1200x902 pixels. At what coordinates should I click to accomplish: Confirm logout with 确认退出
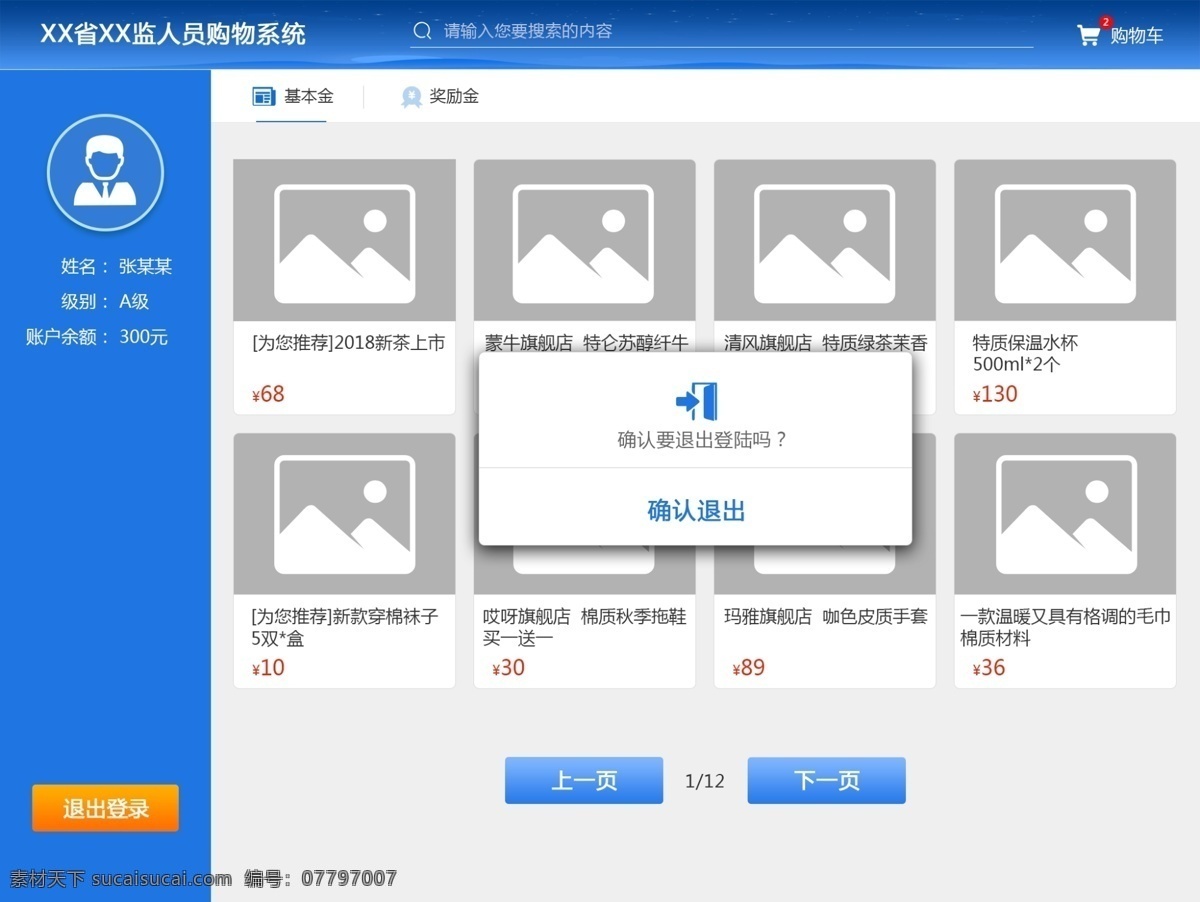pyautogui.click(x=696, y=511)
